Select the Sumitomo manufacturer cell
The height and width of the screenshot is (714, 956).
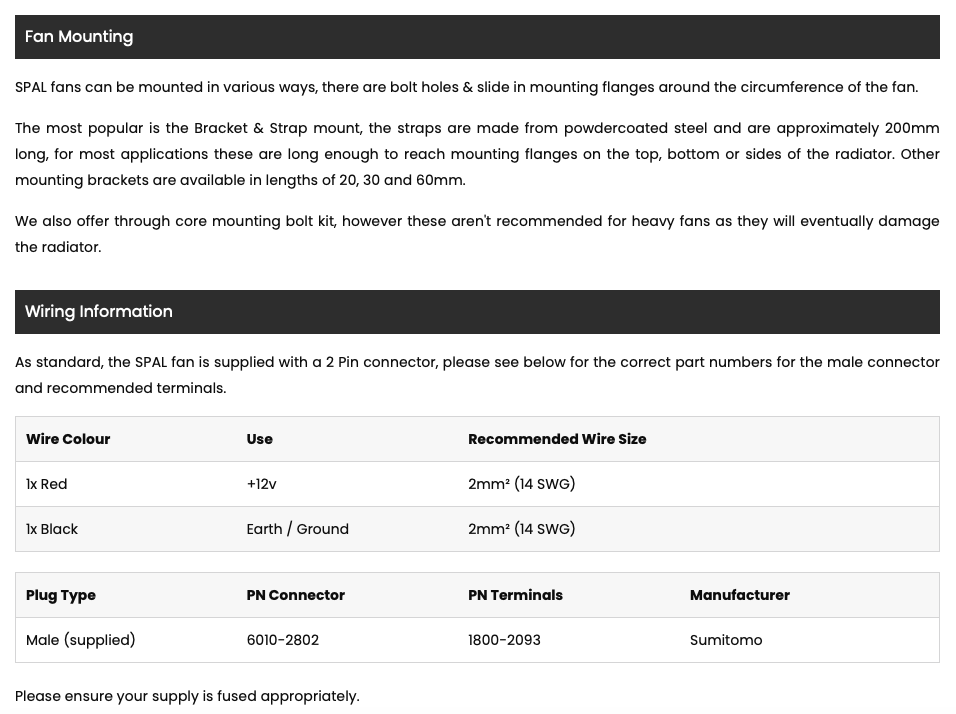click(726, 640)
